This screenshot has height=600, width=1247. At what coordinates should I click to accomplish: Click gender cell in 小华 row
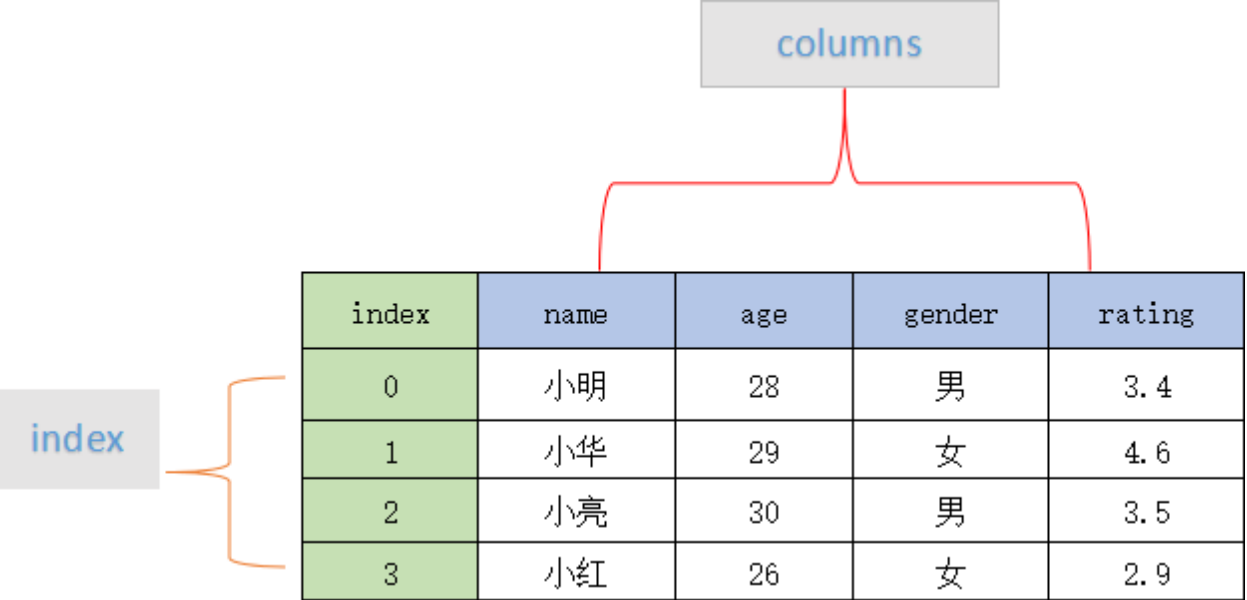pyautogui.click(x=950, y=450)
